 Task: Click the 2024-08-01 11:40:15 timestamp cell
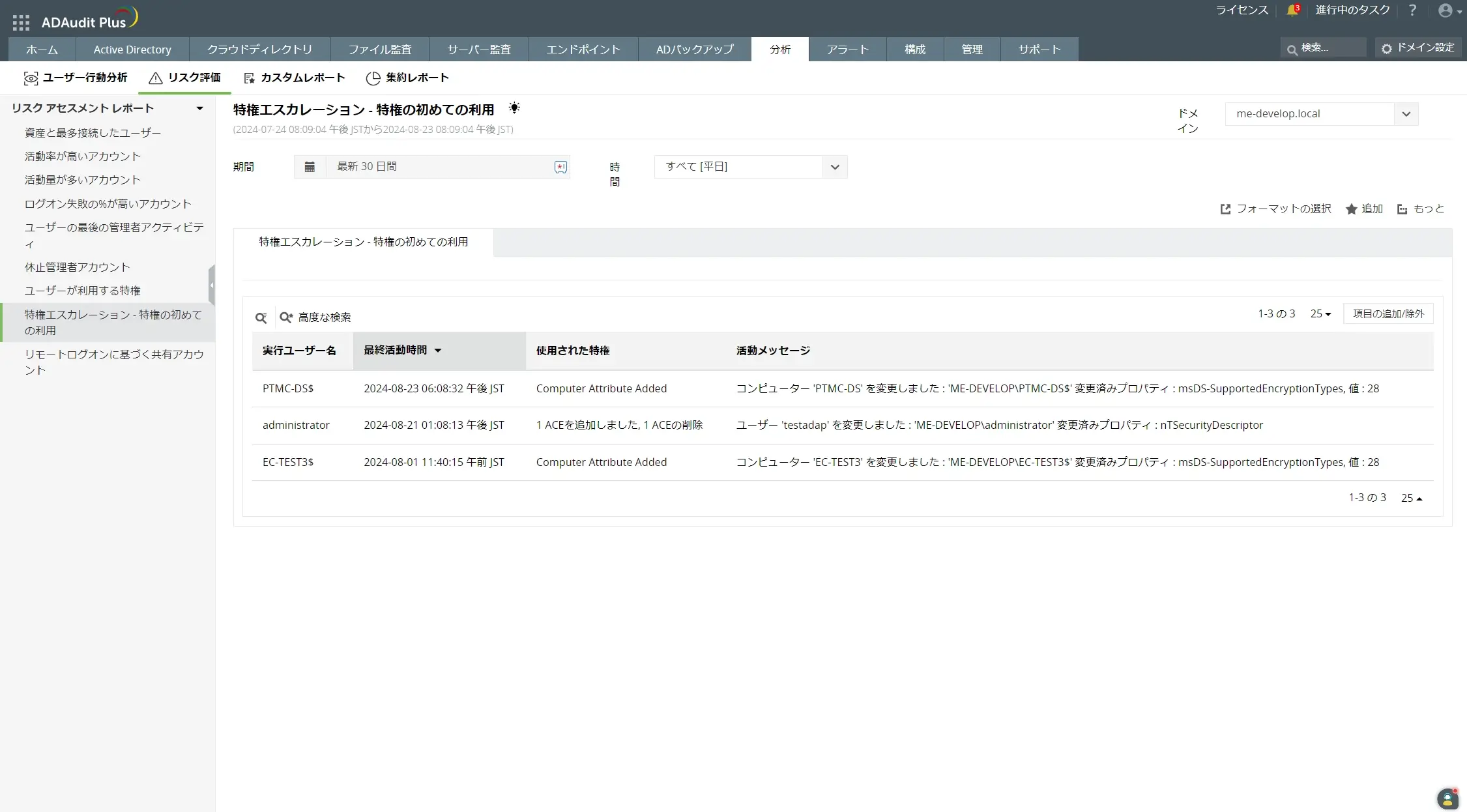tap(434, 462)
